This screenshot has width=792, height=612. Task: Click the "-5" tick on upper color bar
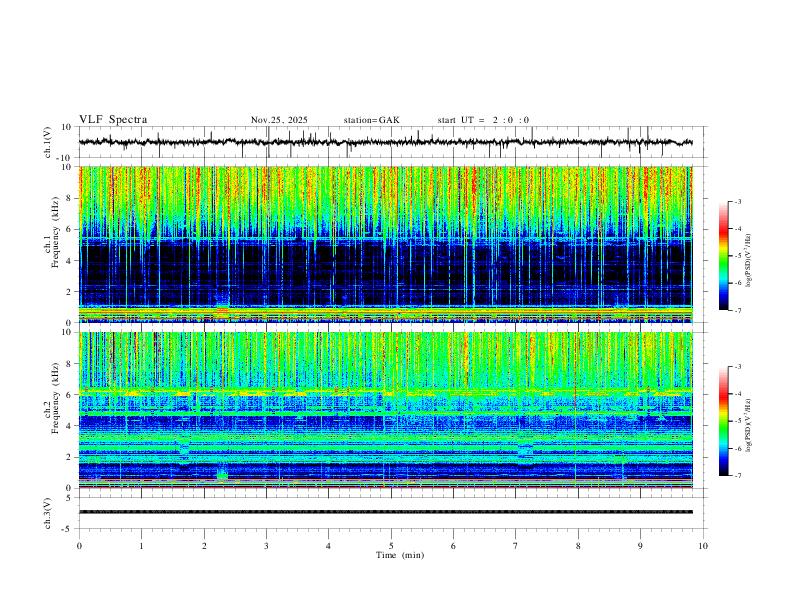pos(738,256)
